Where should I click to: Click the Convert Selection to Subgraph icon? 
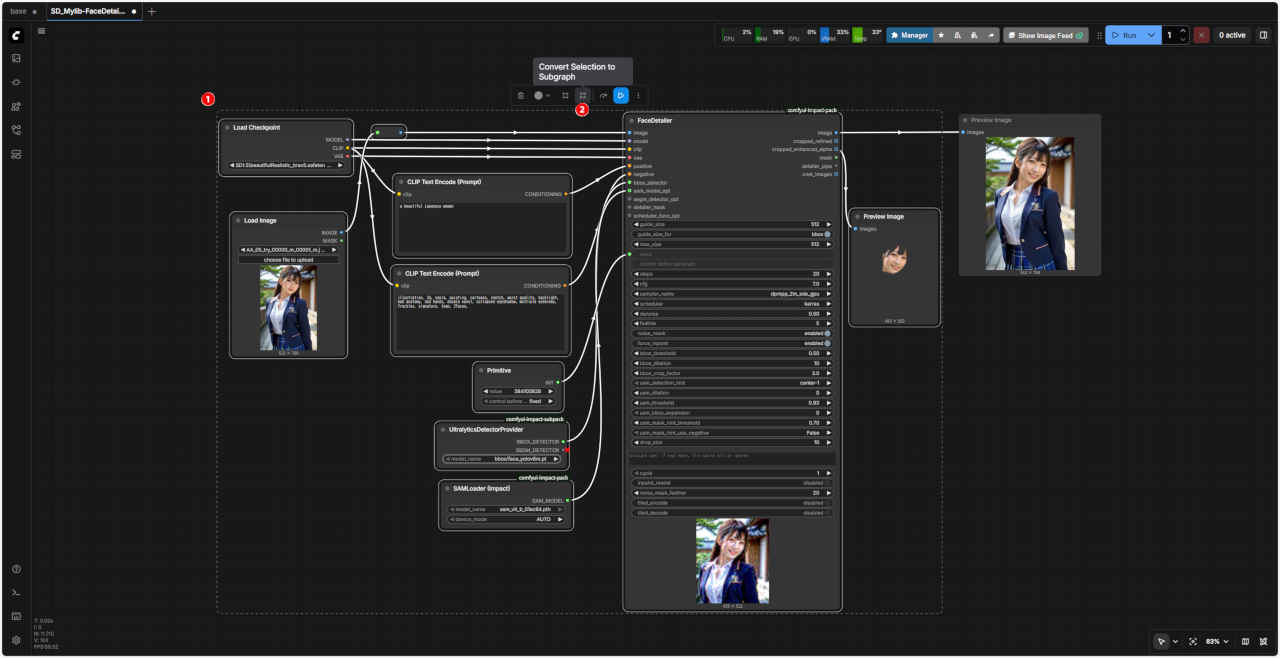pos(583,96)
